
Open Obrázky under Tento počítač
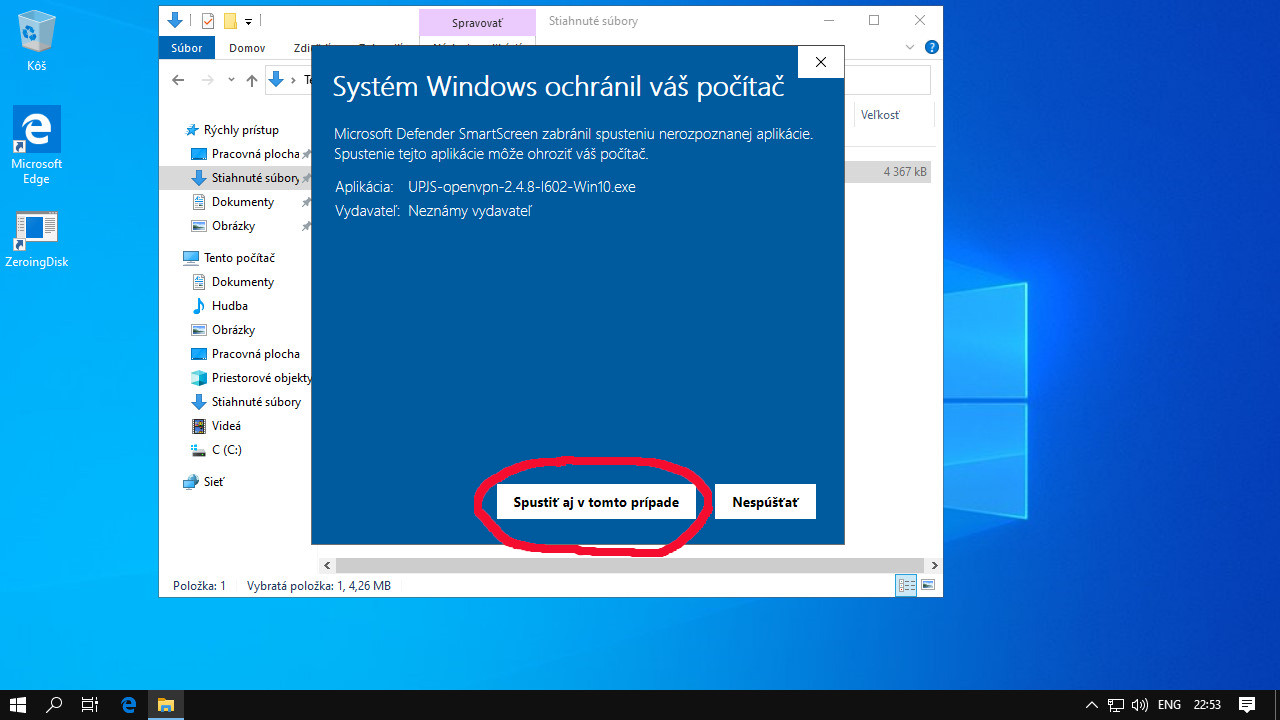pyautogui.click(x=233, y=330)
